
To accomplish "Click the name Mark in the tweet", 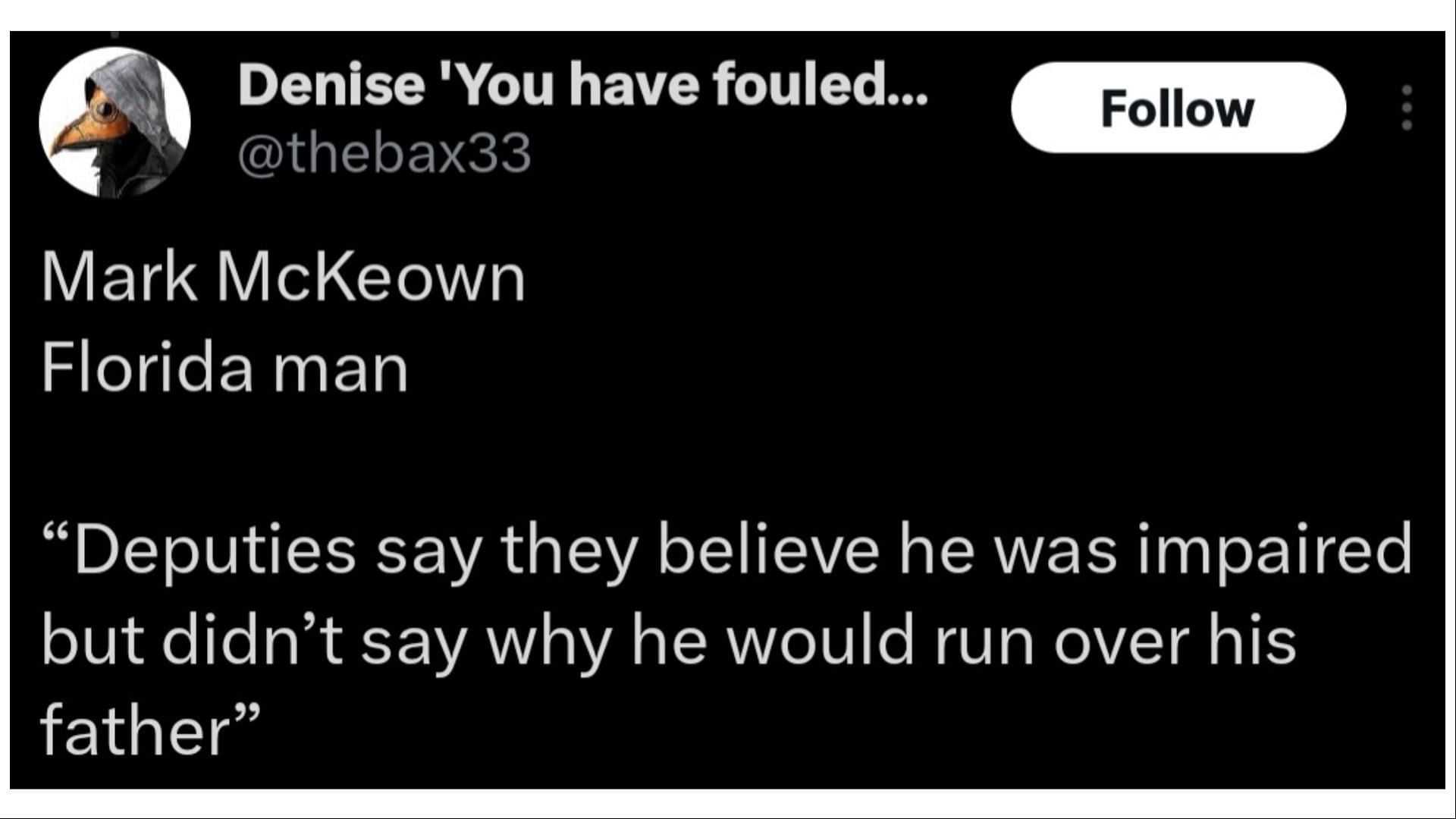I will pos(119,278).
